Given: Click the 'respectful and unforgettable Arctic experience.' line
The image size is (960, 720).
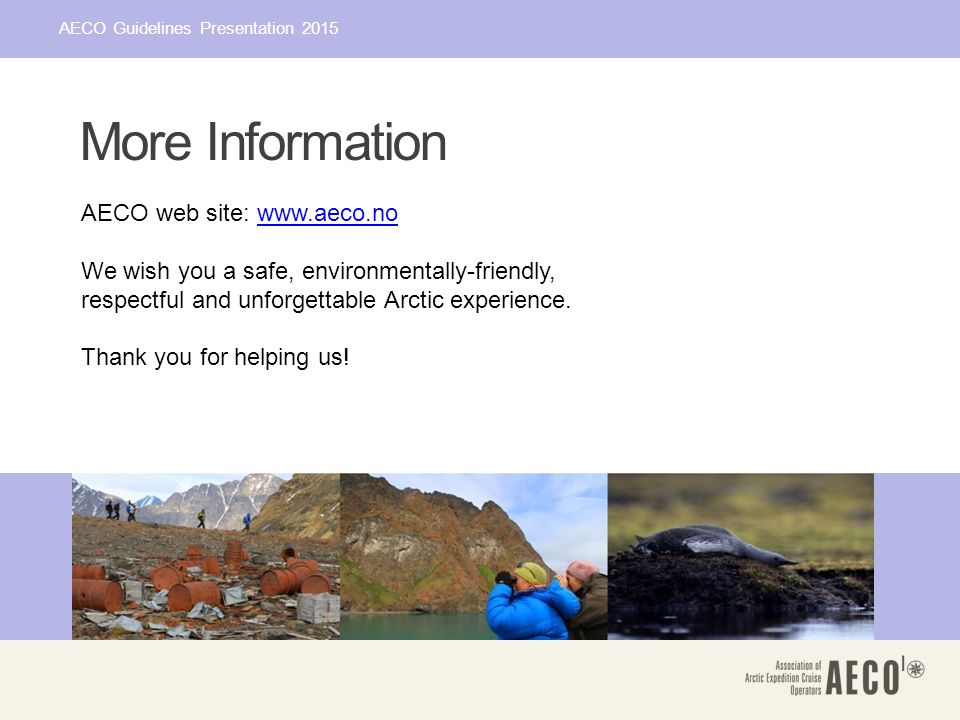Looking at the screenshot, I should click(326, 300).
